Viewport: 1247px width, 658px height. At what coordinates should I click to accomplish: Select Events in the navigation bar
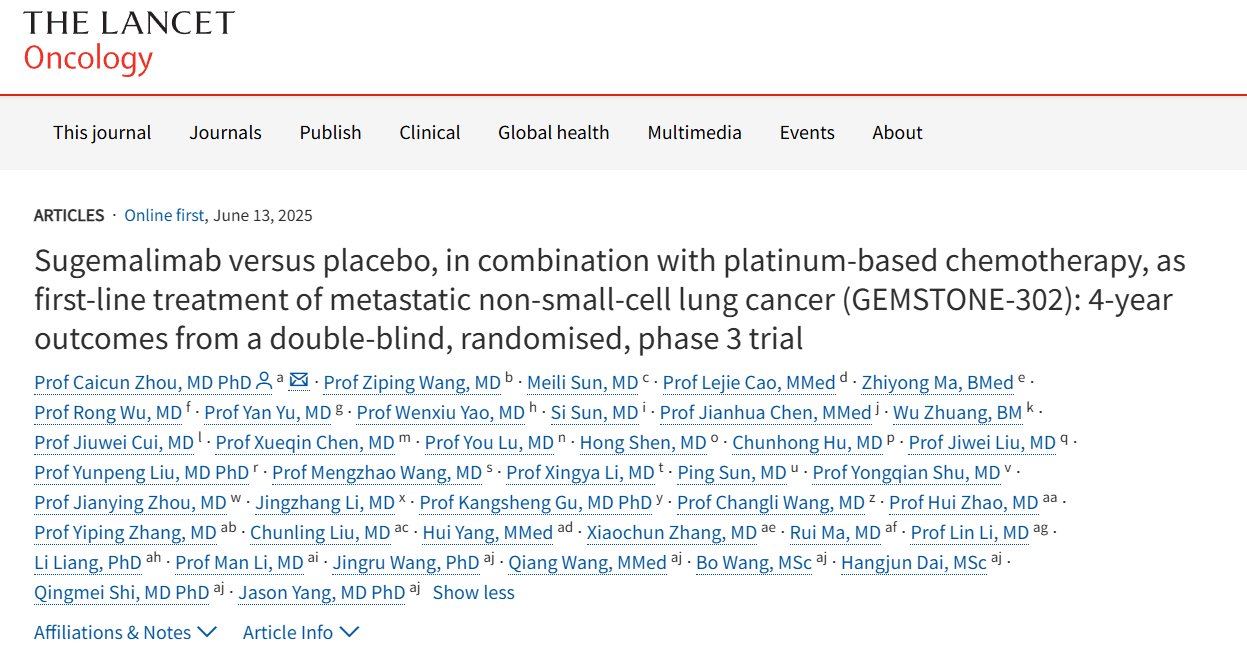(x=807, y=132)
